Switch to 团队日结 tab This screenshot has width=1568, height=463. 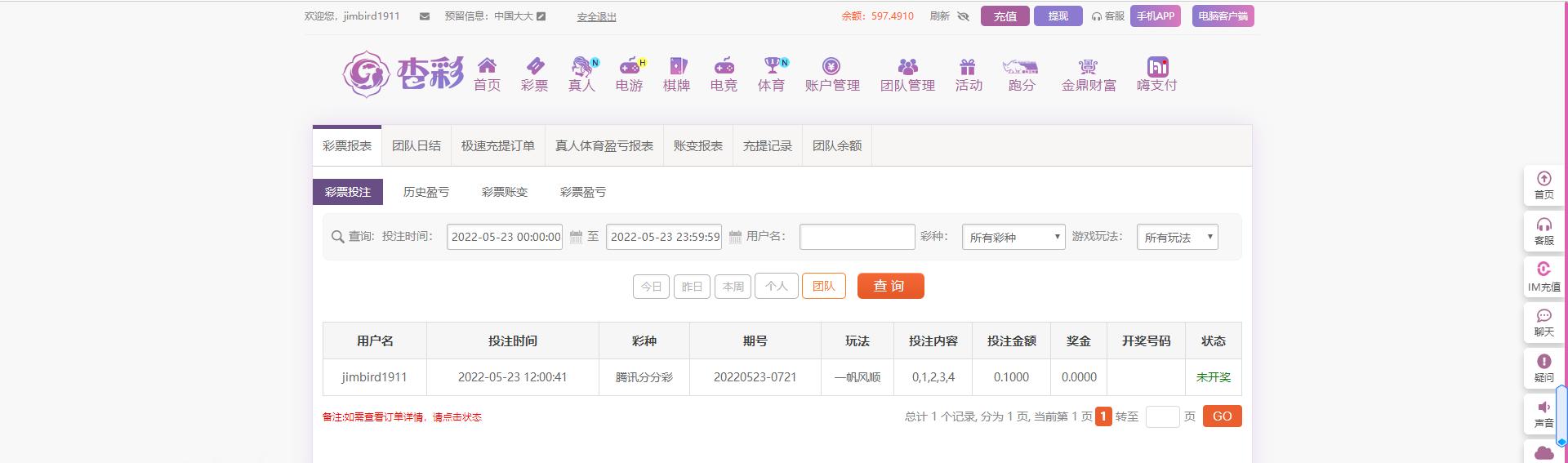pos(416,146)
